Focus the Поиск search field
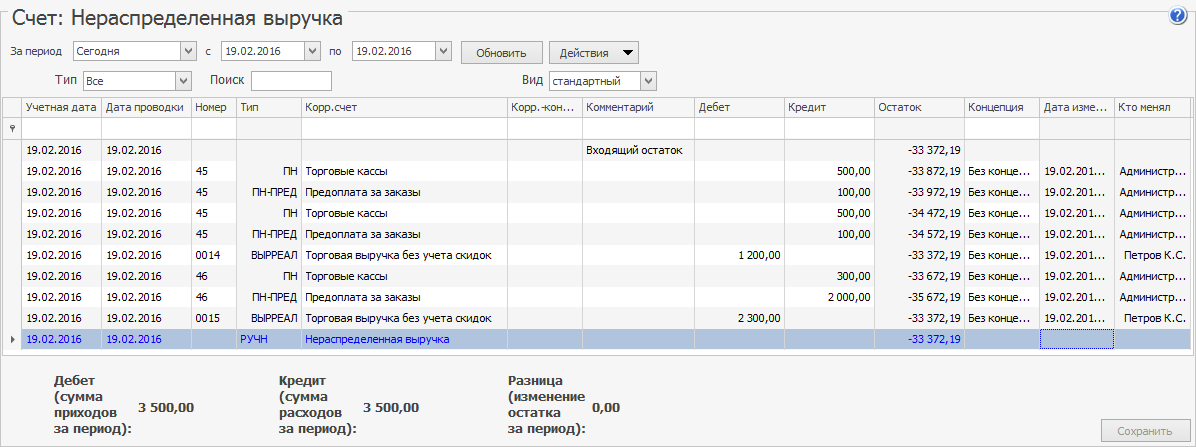The image size is (1196, 447). click(x=291, y=81)
